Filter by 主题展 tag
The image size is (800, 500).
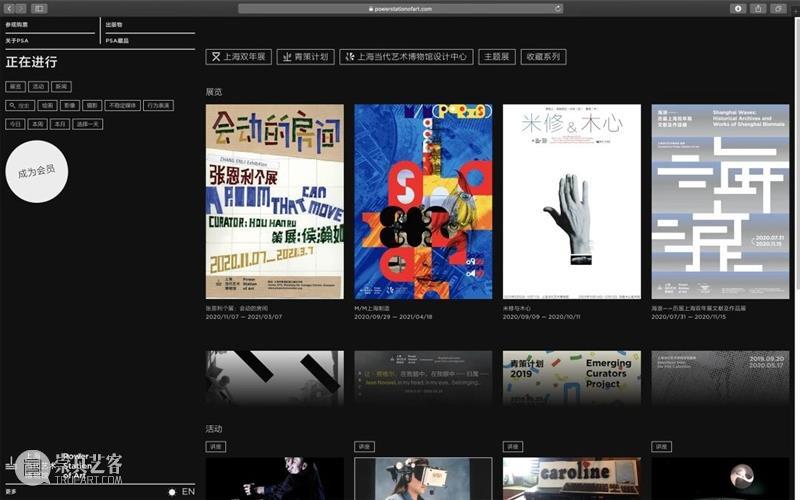pos(496,57)
